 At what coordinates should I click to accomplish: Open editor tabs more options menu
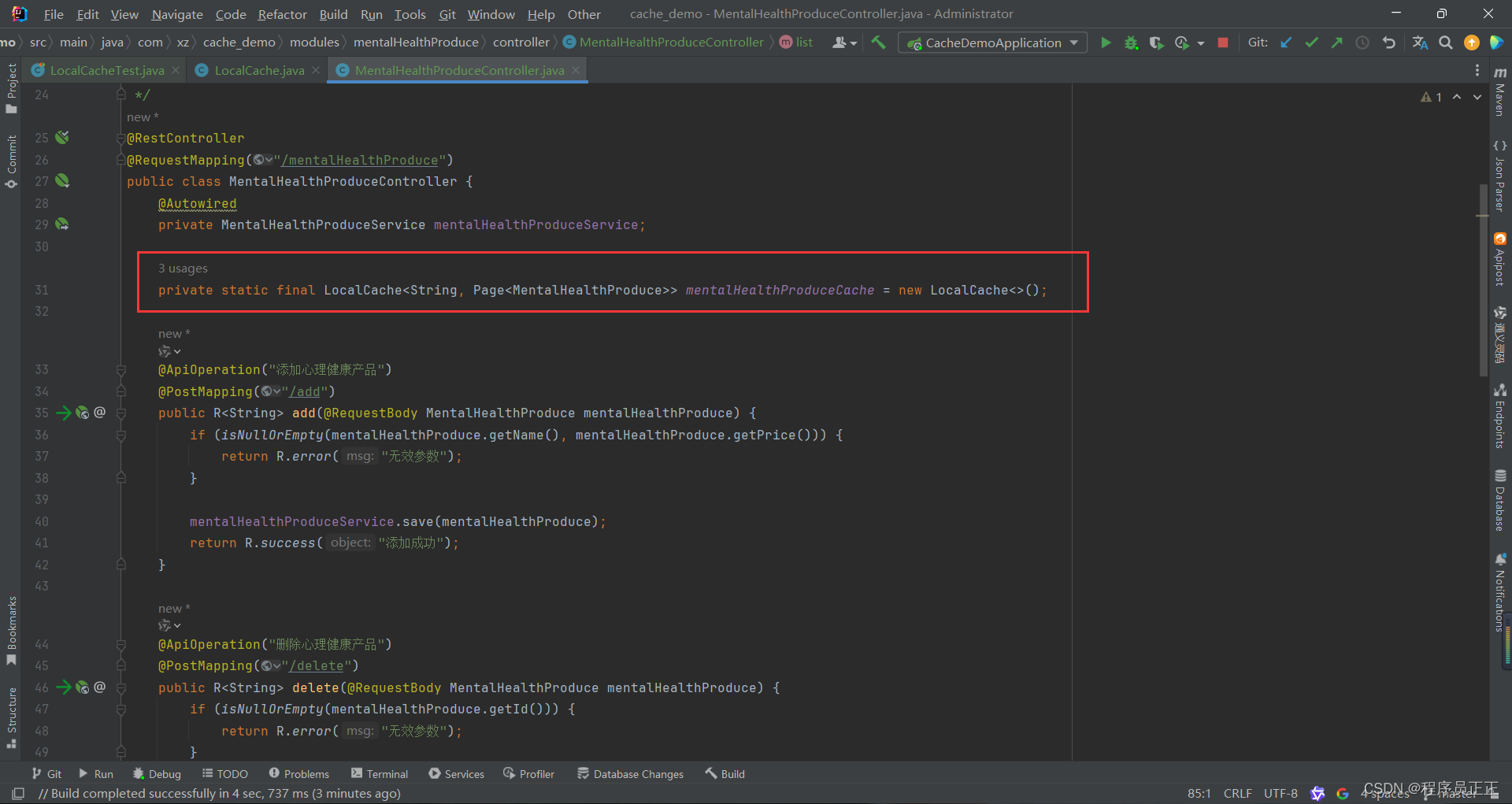point(1477,71)
